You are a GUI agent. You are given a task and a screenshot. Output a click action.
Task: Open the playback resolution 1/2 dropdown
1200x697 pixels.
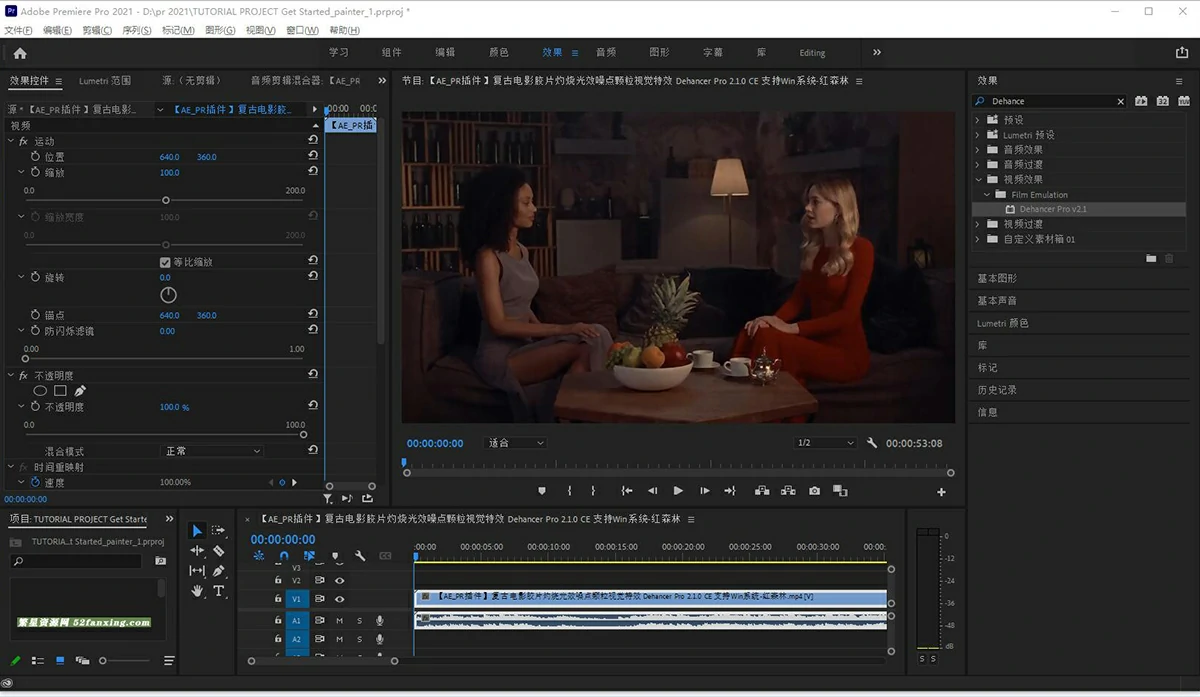click(x=825, y=443)
